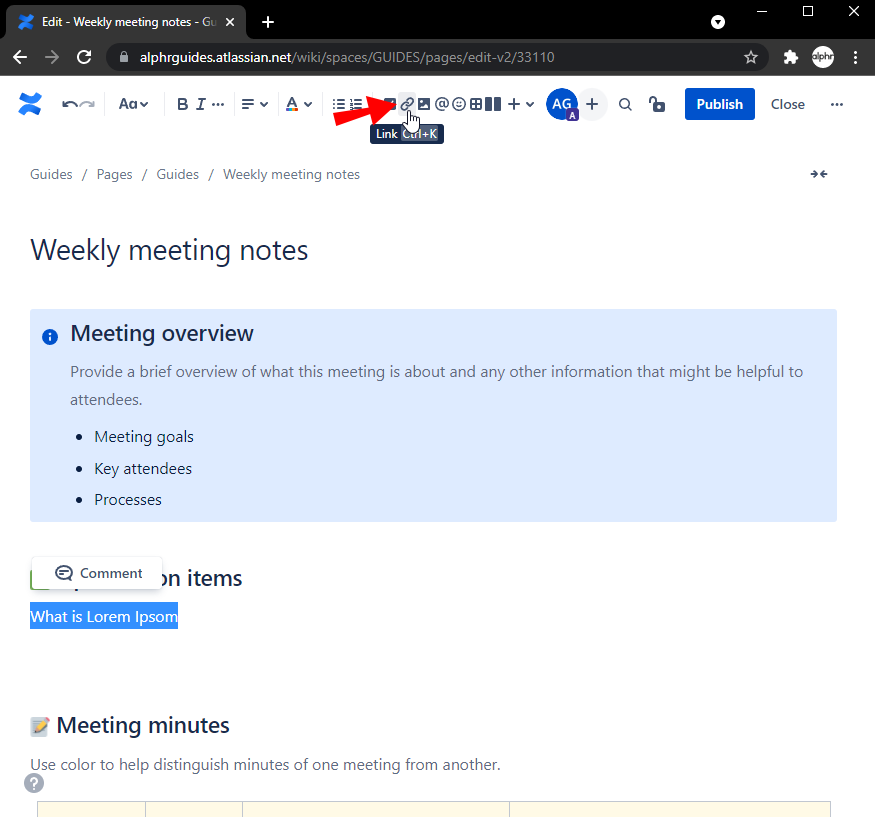Close the Edit - Weekly meeting notes tab
Image resolution: width=875 pixels, height=817 pixels.
point(230,22)
